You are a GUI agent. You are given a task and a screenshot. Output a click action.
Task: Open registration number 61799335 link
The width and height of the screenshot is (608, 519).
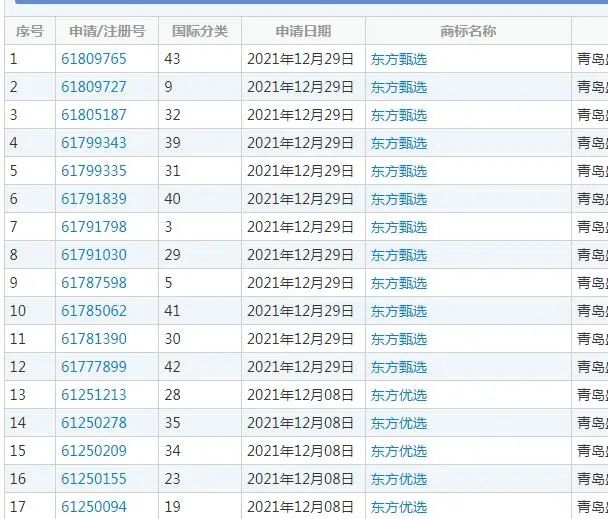(94, 171)
